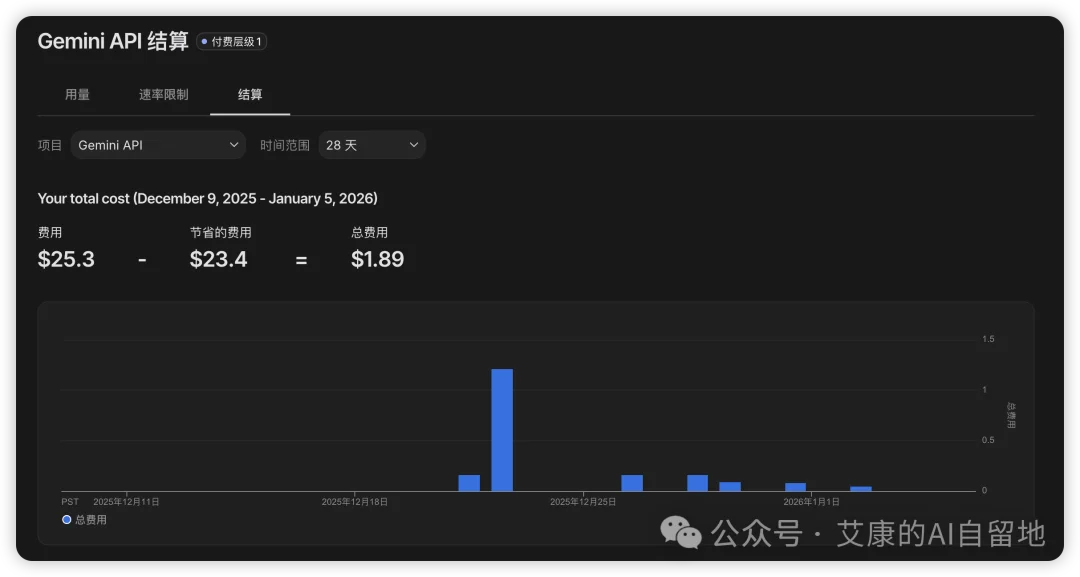Open the 项目 Gemini API dropdown
This screenshot has width=1080, height=577.
[x=157, y=144]
